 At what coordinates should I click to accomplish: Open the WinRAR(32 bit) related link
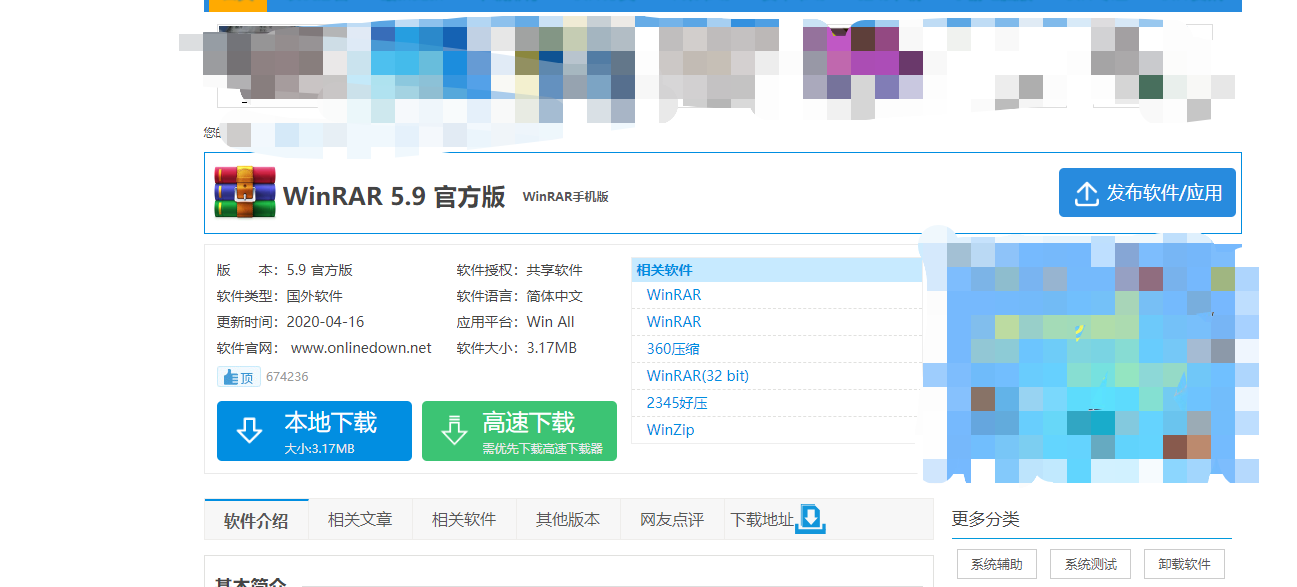click(698, 376)
